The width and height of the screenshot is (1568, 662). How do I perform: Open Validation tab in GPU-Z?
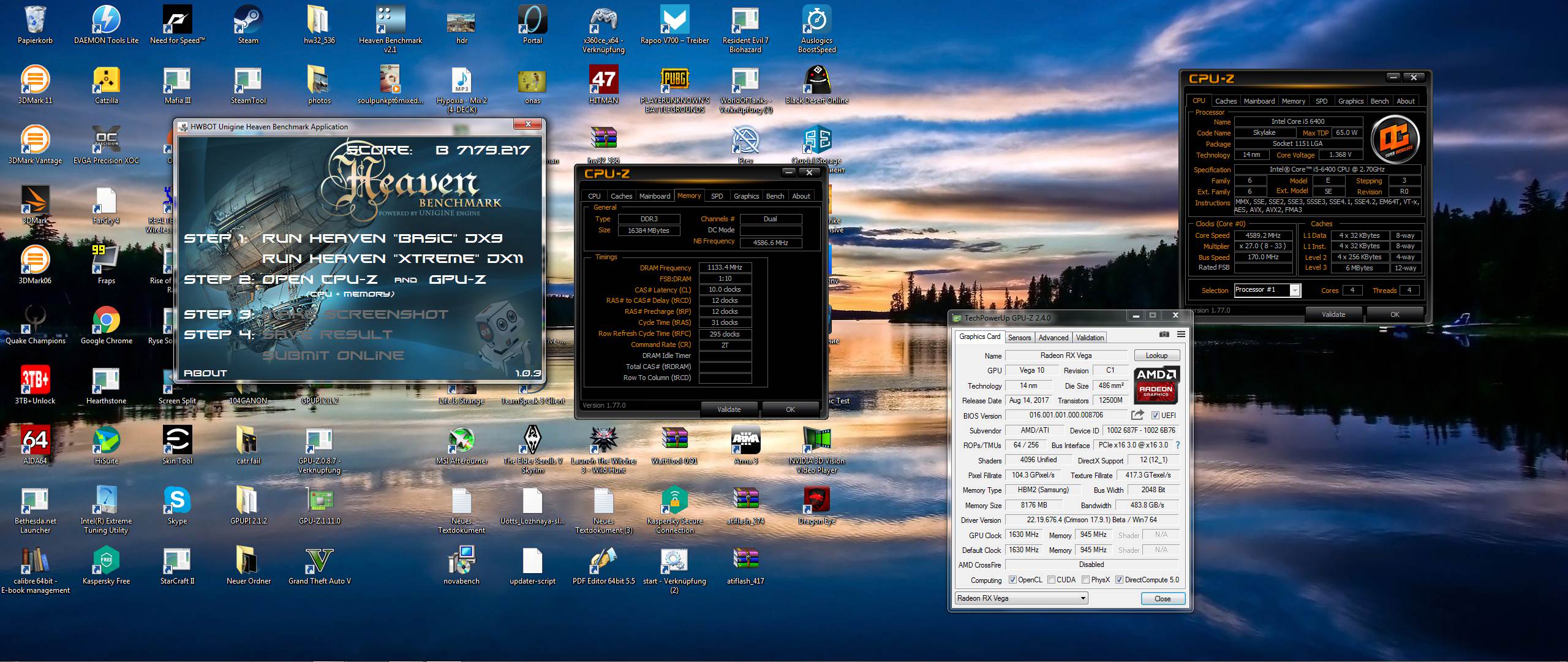point(1090,338)
